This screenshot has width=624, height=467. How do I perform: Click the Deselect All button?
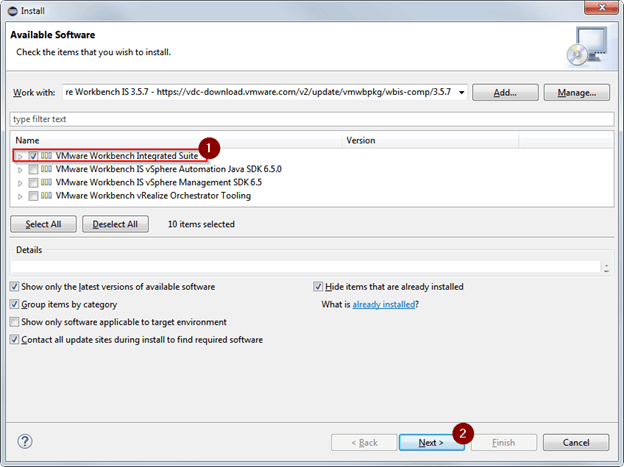click(x=115, y=224)
